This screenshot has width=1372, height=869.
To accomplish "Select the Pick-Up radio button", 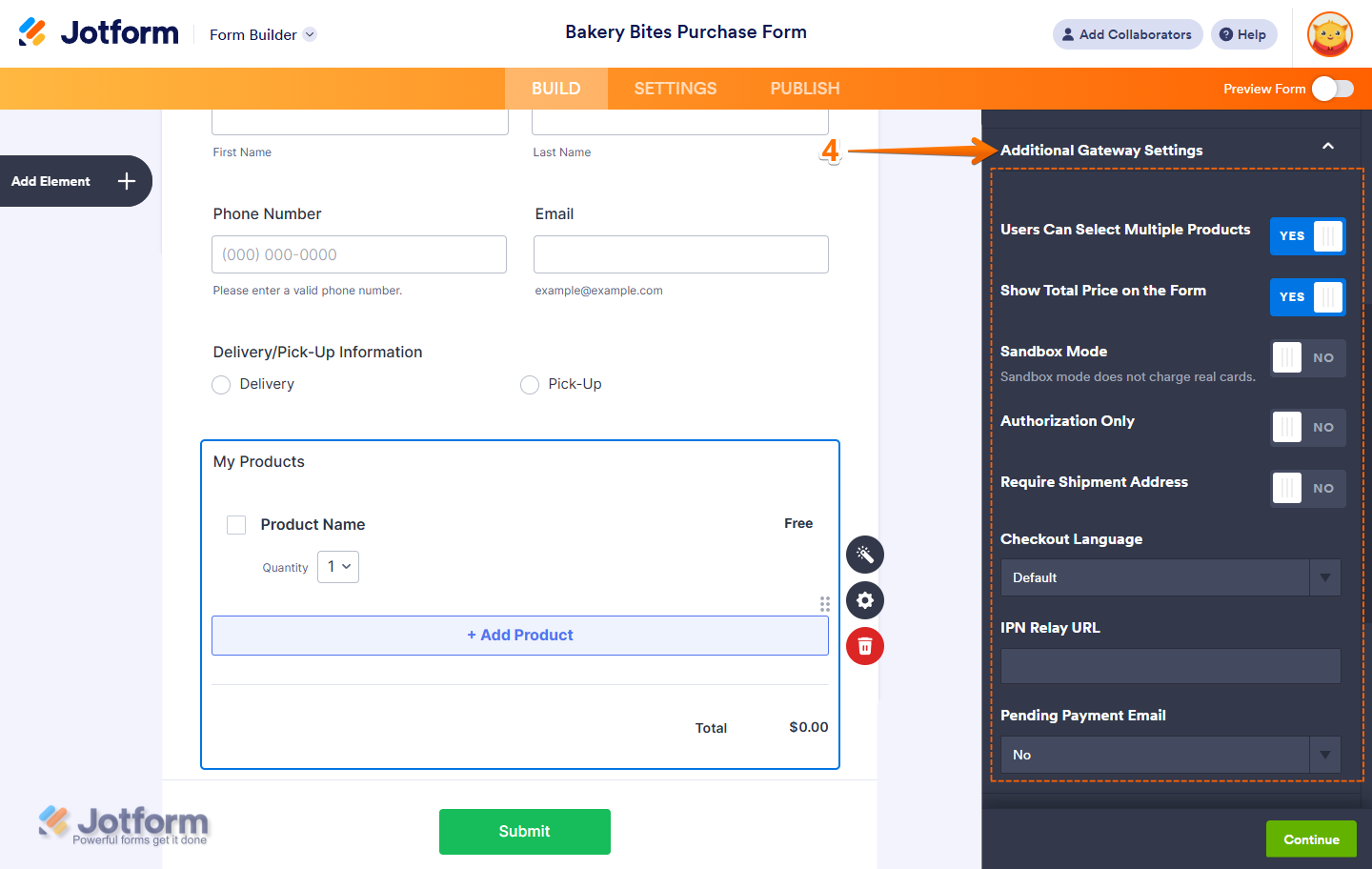I will click(530, 384).
